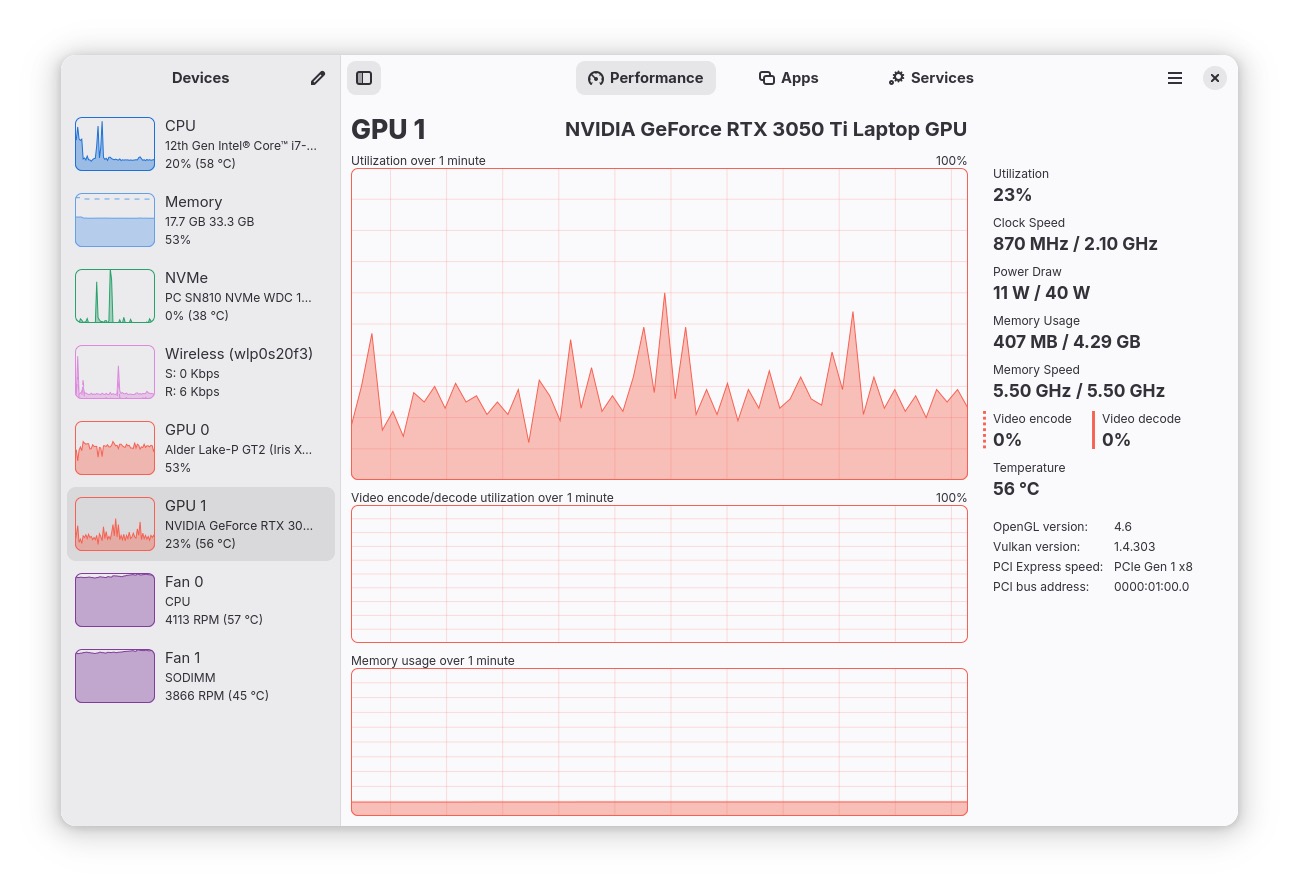
Task: Click the Video encode 0% value
Action: pyautogui.click(x=1007, y=440)
